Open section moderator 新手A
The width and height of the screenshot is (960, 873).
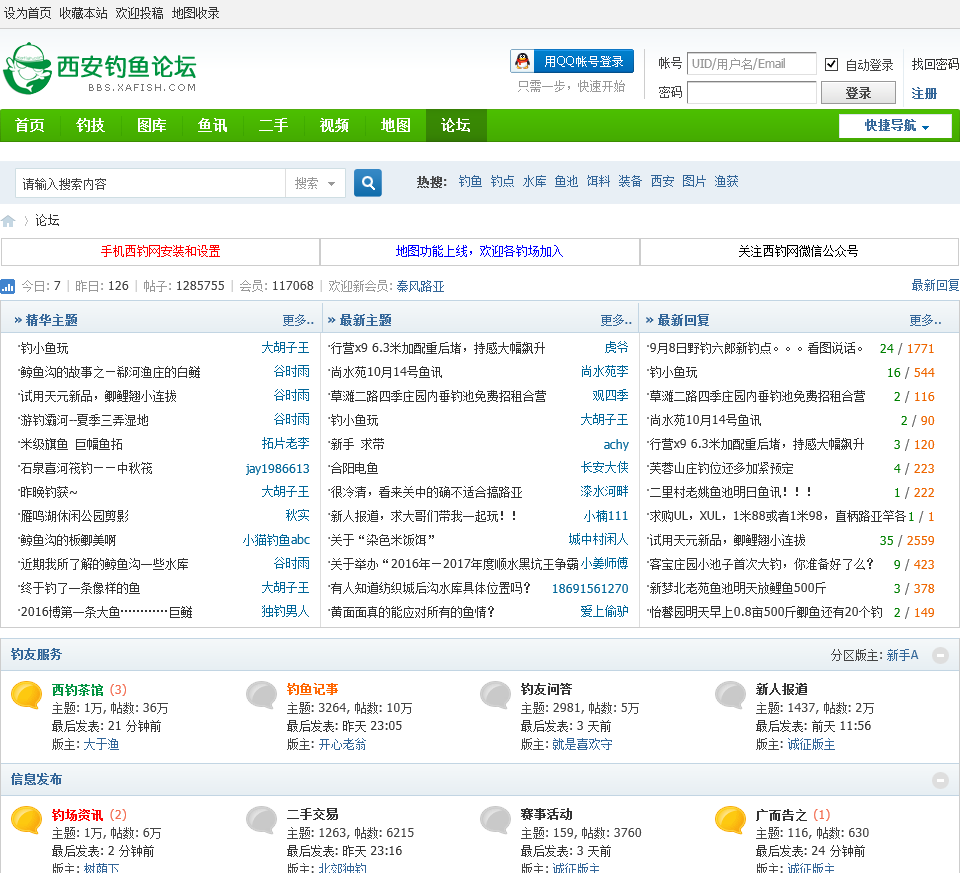[x=902, y=656]
